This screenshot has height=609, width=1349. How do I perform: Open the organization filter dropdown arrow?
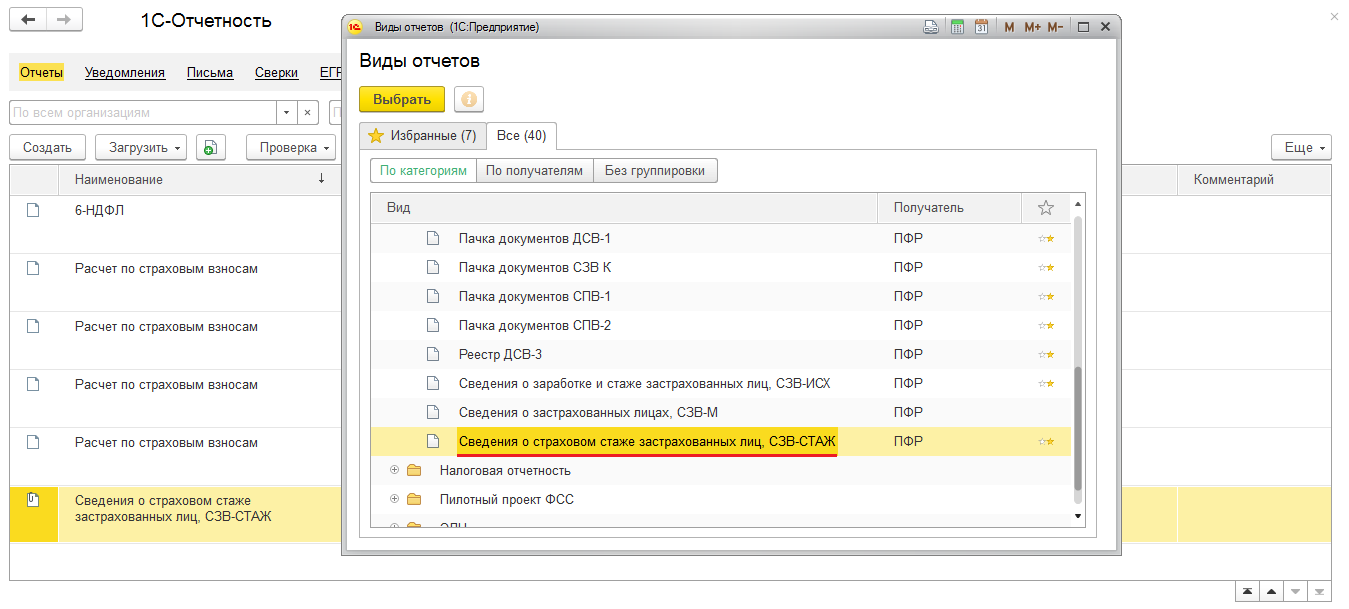coord(286,113)
